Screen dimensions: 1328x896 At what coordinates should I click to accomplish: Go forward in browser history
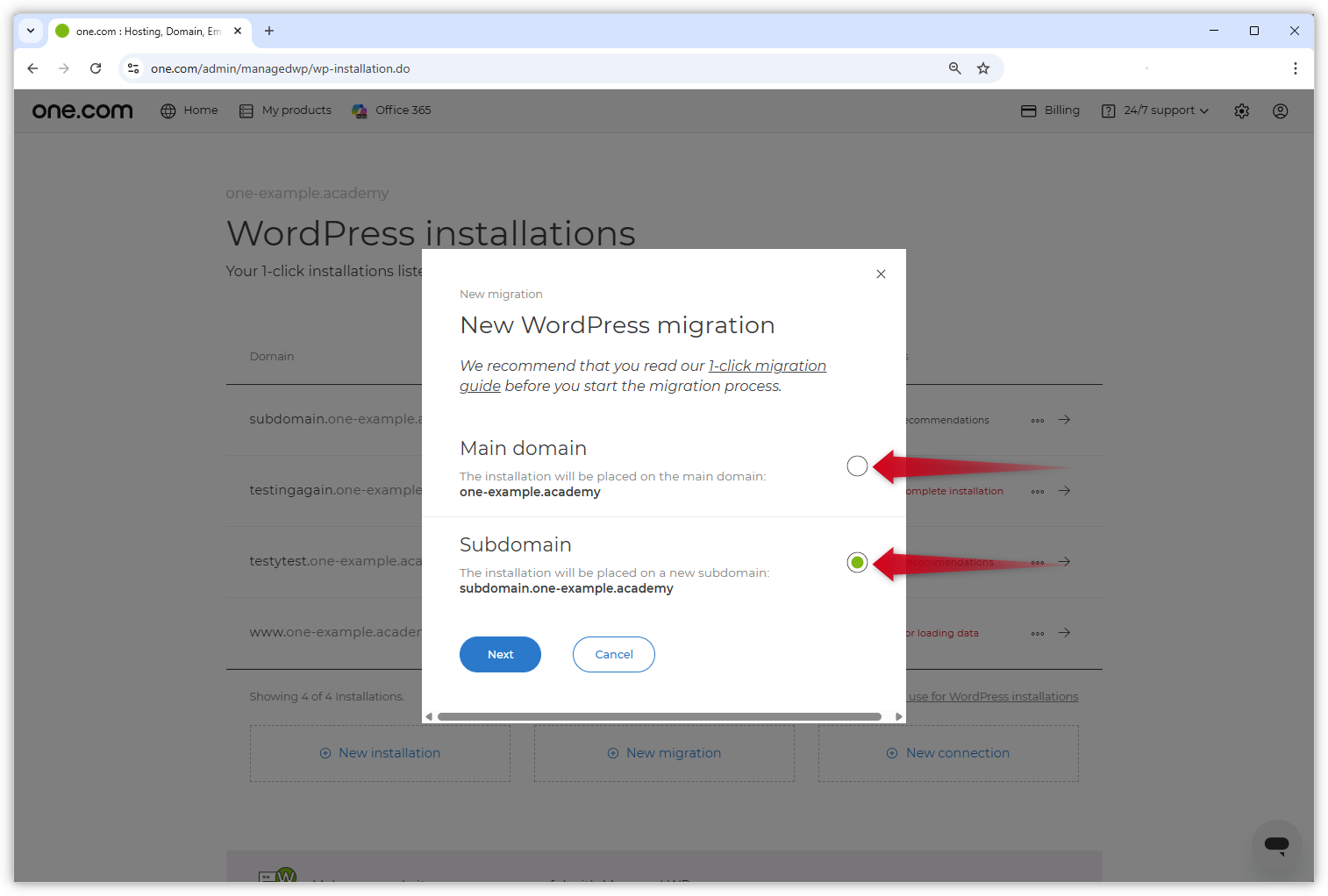coord(64,68)
